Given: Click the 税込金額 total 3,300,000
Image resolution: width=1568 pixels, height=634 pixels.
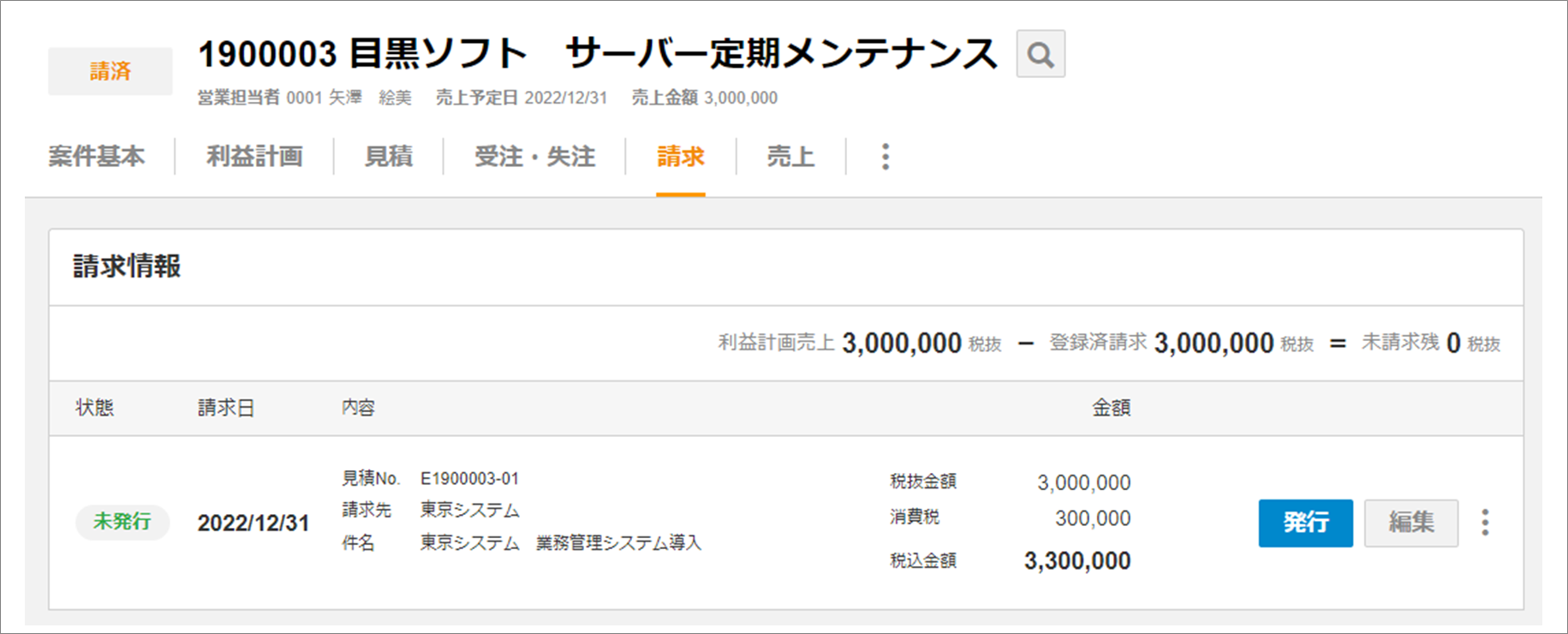Looking at the screenshot, I should [1077, 561].
